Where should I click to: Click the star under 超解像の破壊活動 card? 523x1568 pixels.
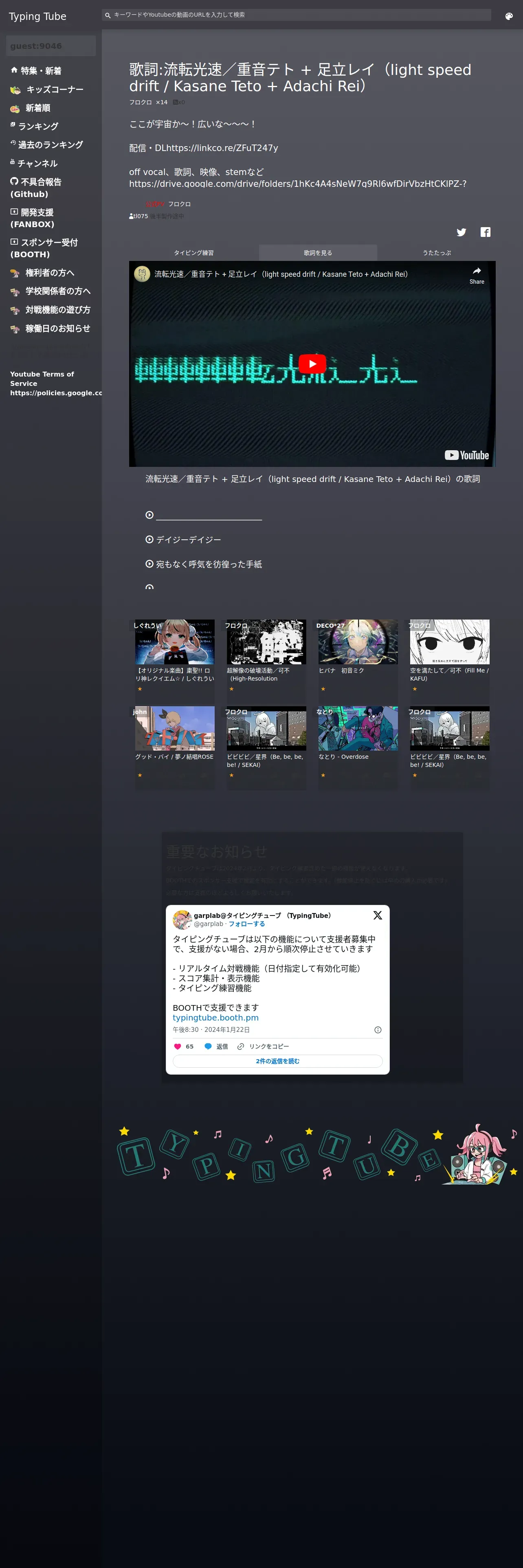[x=231, y=689]
